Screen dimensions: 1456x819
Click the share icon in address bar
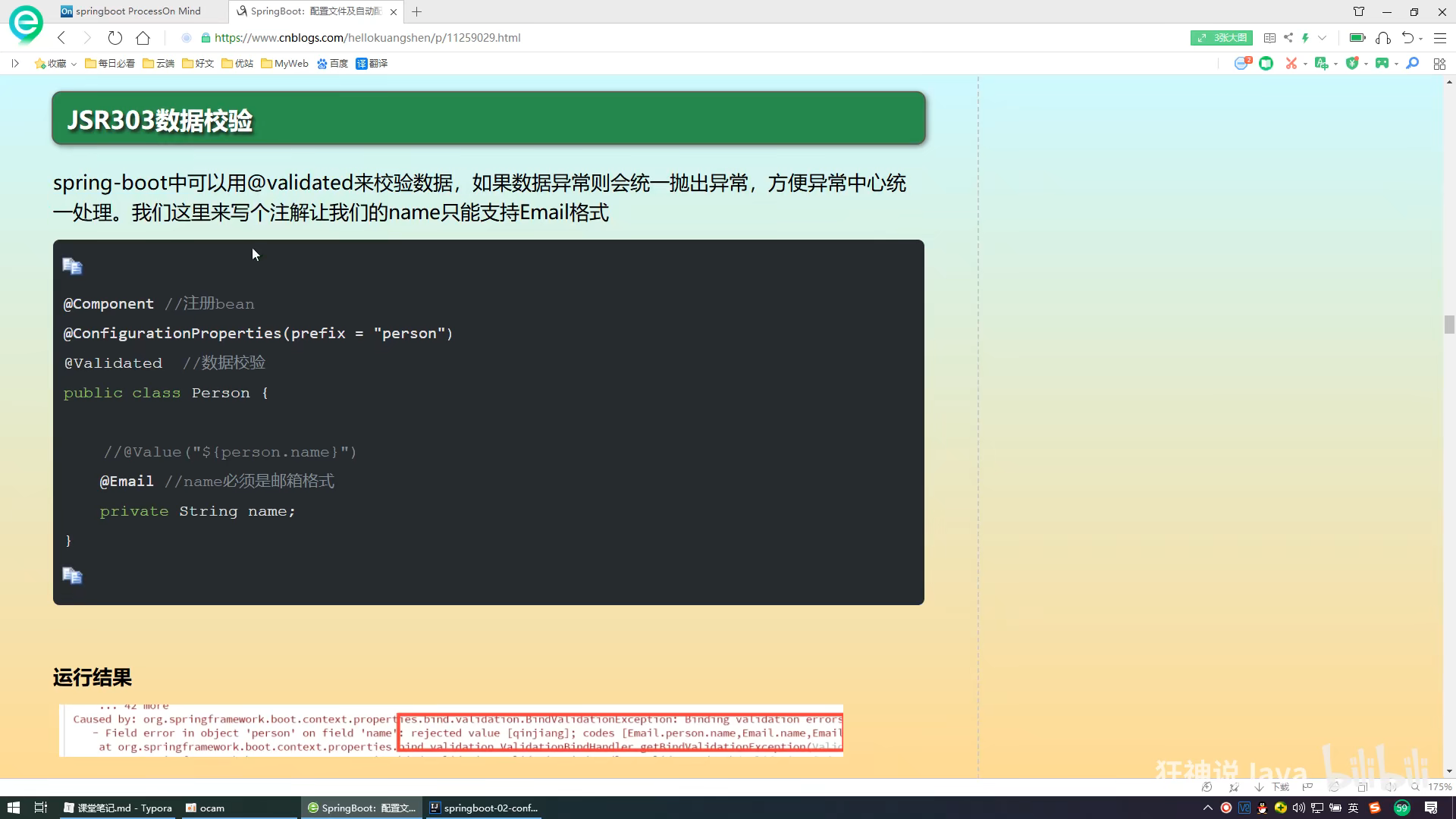point(1288,38)
